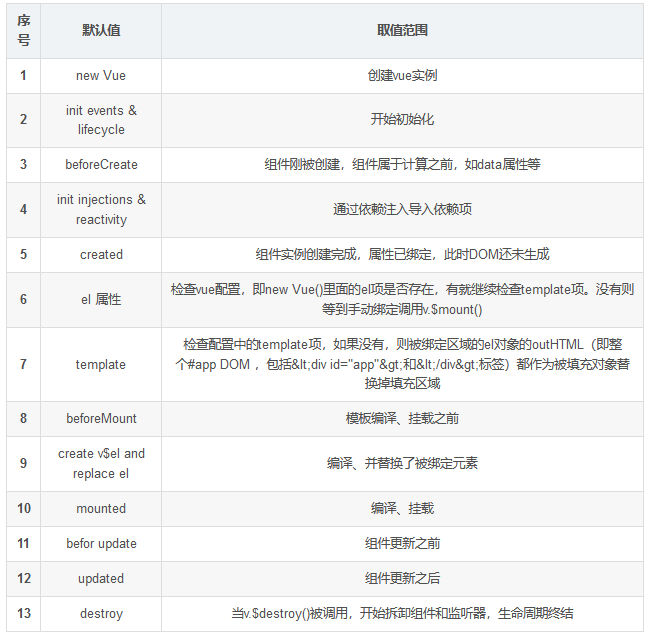This screenshot has width=649, height=636.
Task: Click description starting 当v.$destroy()被调用
Action: 402,614
